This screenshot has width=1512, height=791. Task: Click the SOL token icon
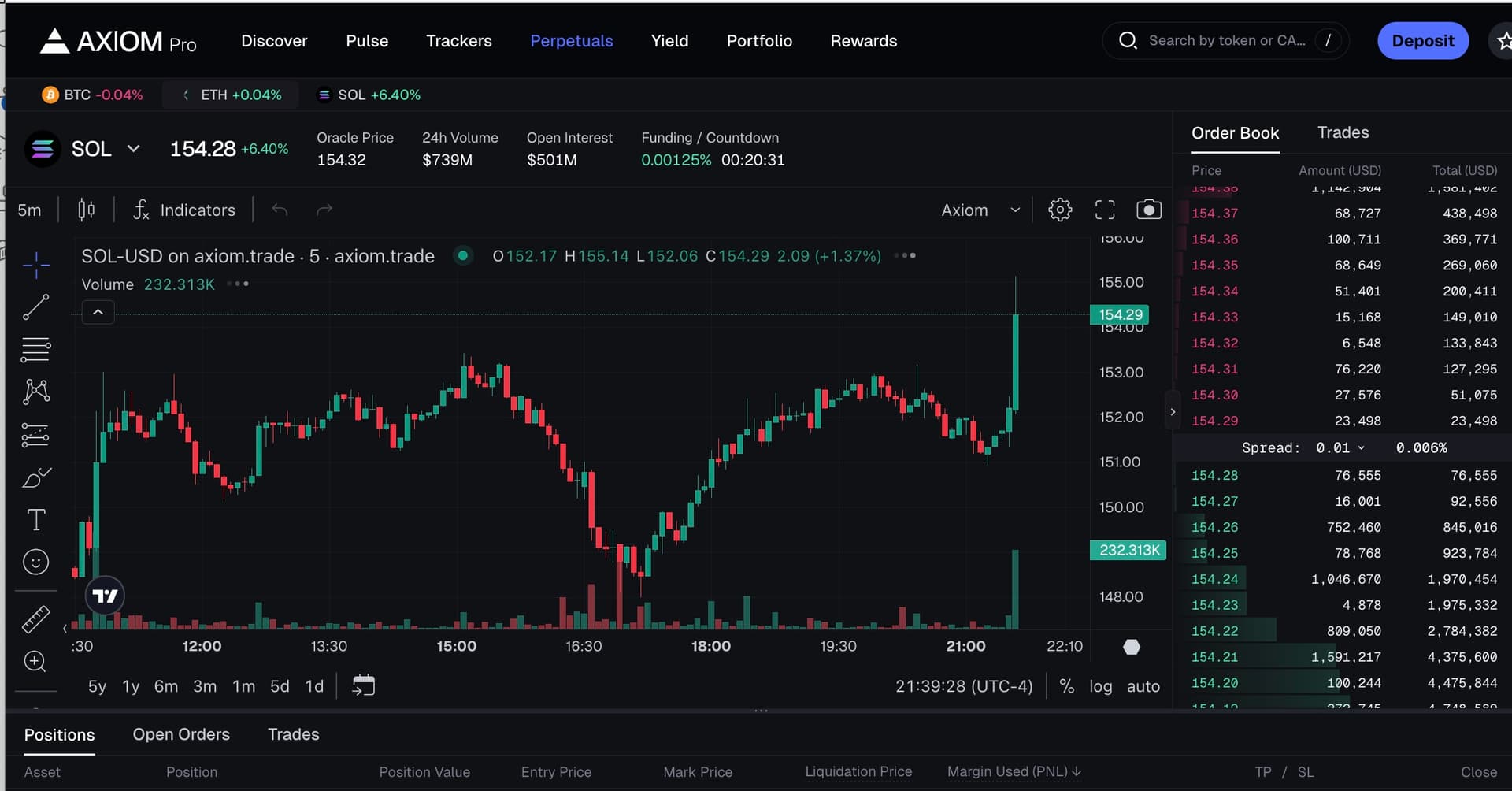tap(43, 149)
